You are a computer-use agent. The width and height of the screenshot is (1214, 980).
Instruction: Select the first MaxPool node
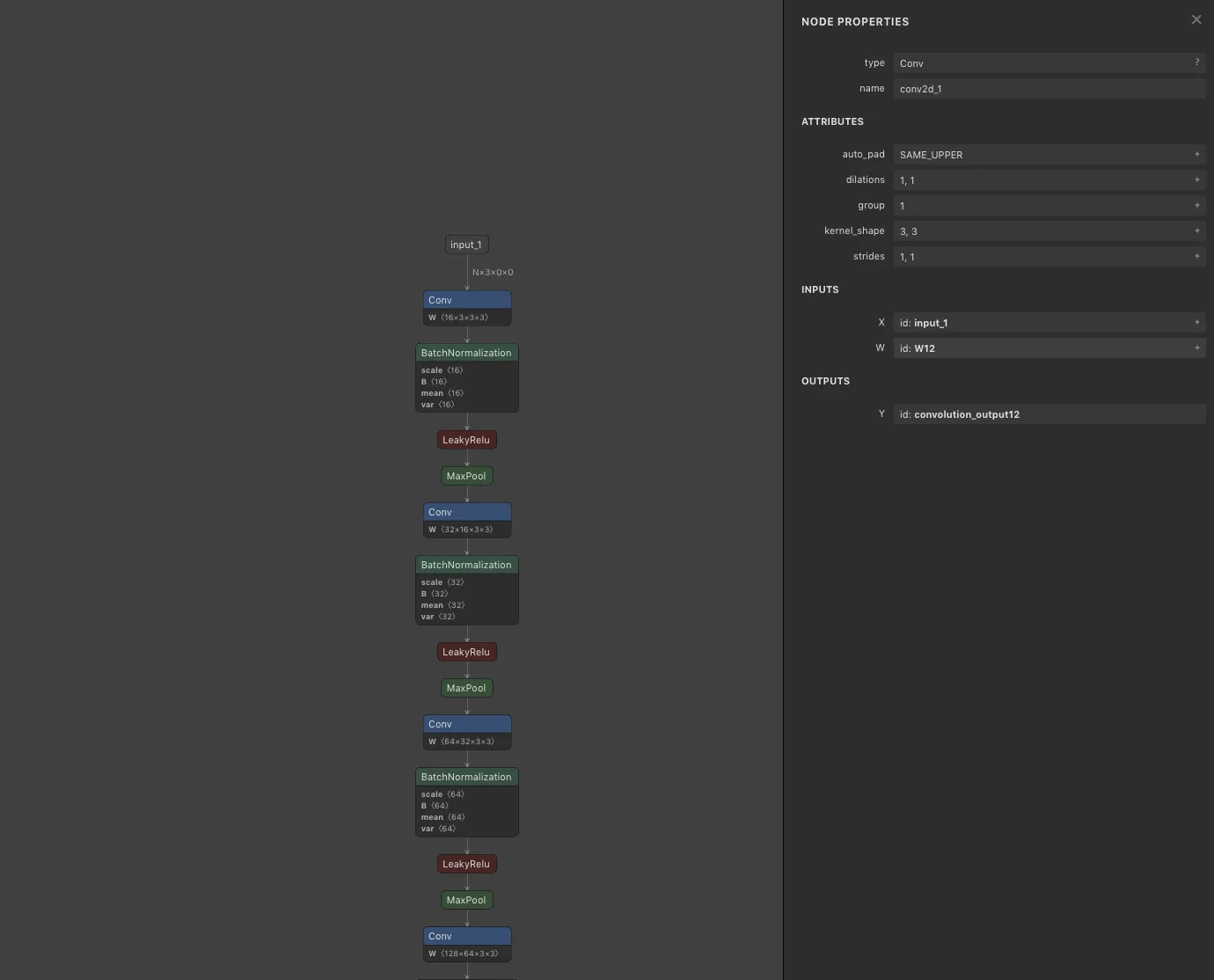point(466,476)
